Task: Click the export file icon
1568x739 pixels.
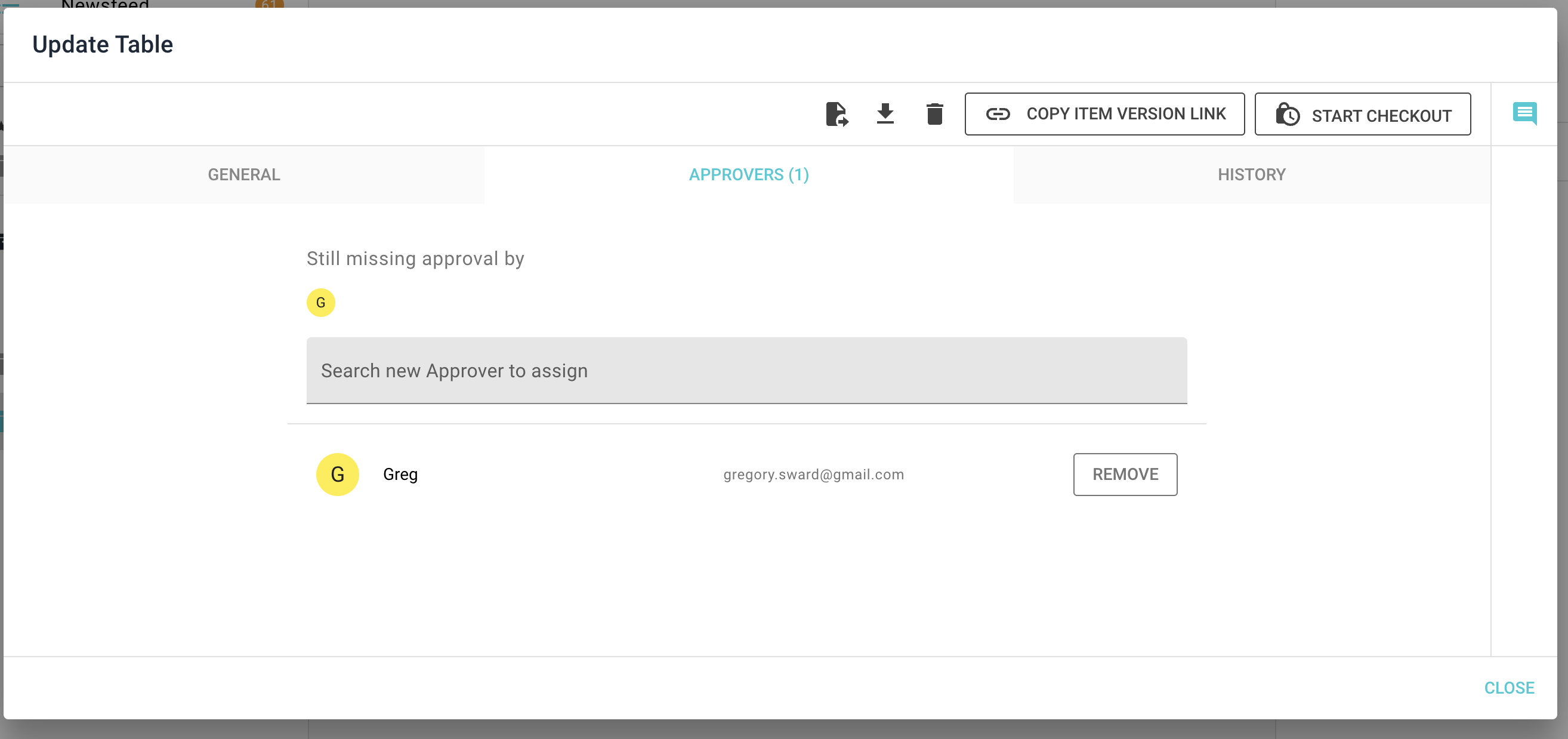Action: (837, 114)
